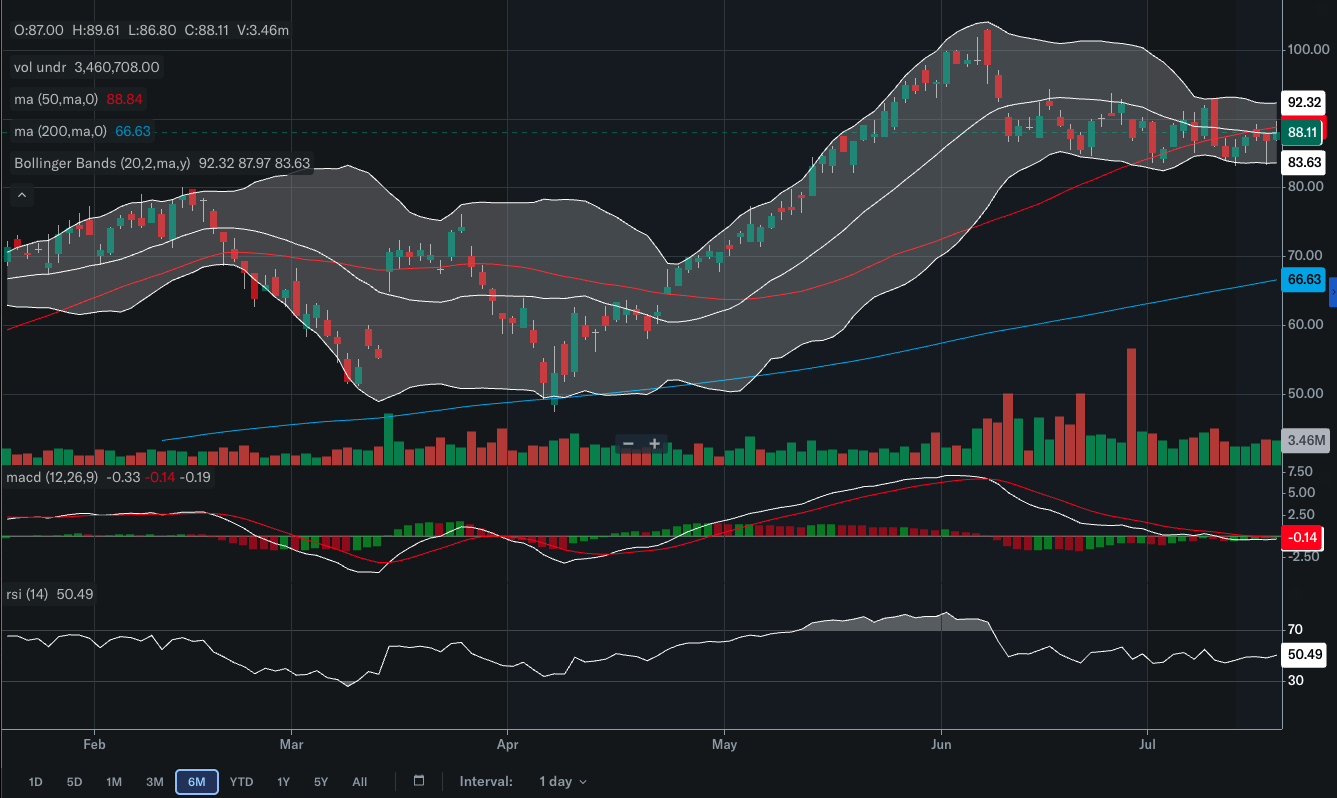Click the blue 66.63 price label on axis
The width and height of the screenshot is (1337, 798).
pyautogui.click(x=1305, y=280)
